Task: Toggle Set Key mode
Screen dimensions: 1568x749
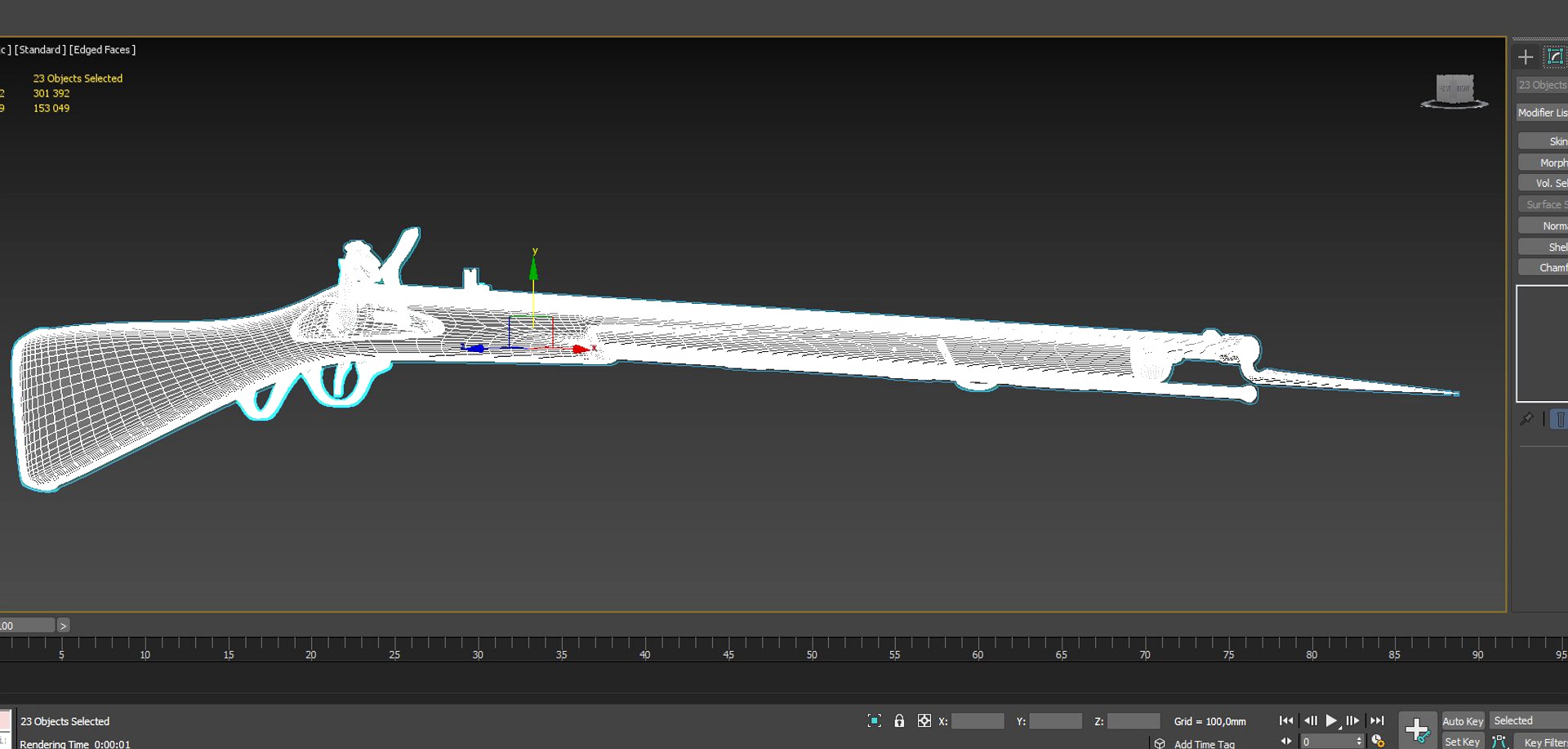Action: (x=1462, y=741)
